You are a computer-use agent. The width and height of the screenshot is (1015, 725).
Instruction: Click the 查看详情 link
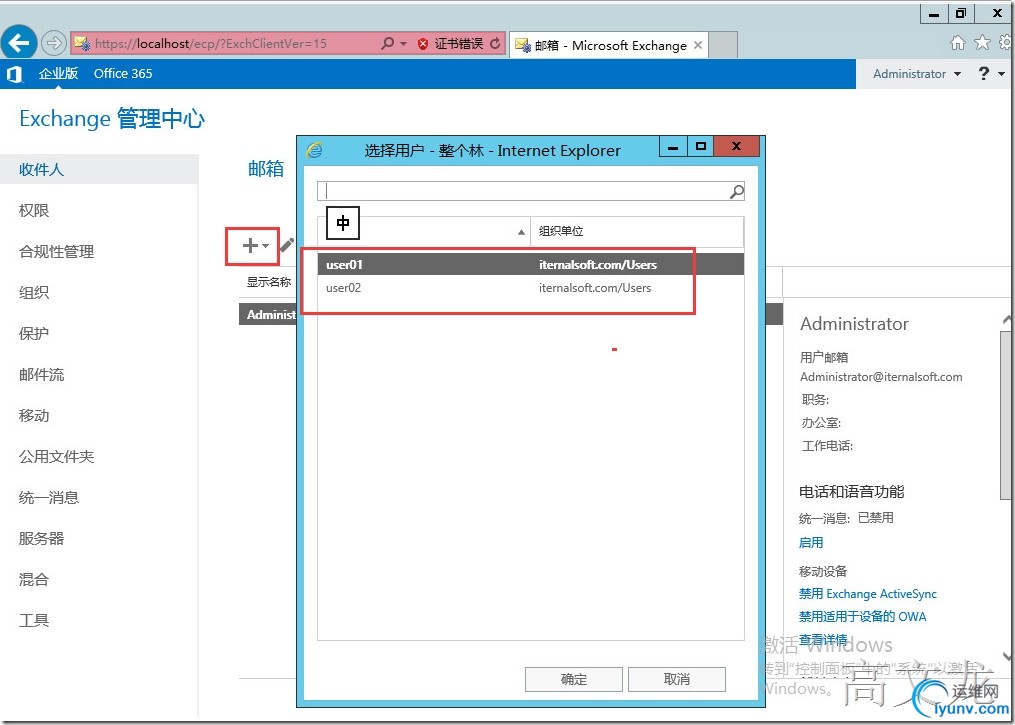[823, 640]
